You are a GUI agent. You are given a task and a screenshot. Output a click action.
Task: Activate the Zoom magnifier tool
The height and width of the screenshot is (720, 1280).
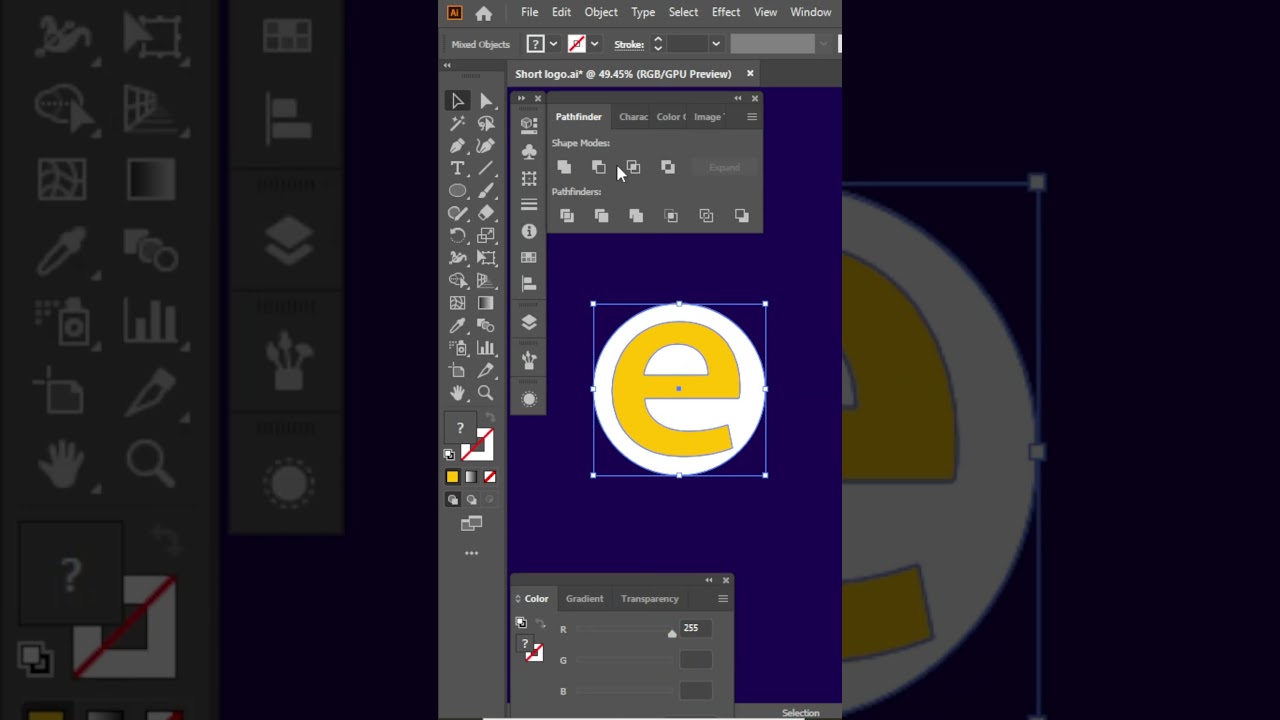[486, 393]
